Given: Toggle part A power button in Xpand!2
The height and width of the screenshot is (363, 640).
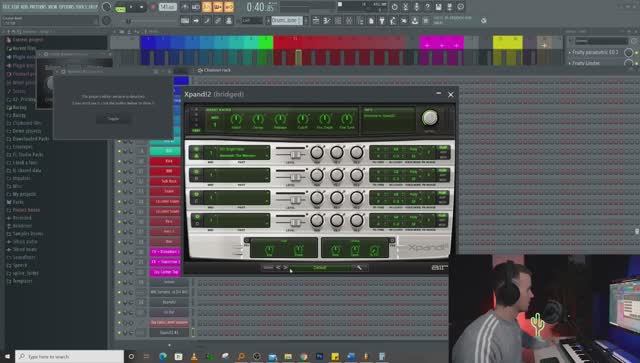Looking at the screenshot, I should [x=197, y=149].
